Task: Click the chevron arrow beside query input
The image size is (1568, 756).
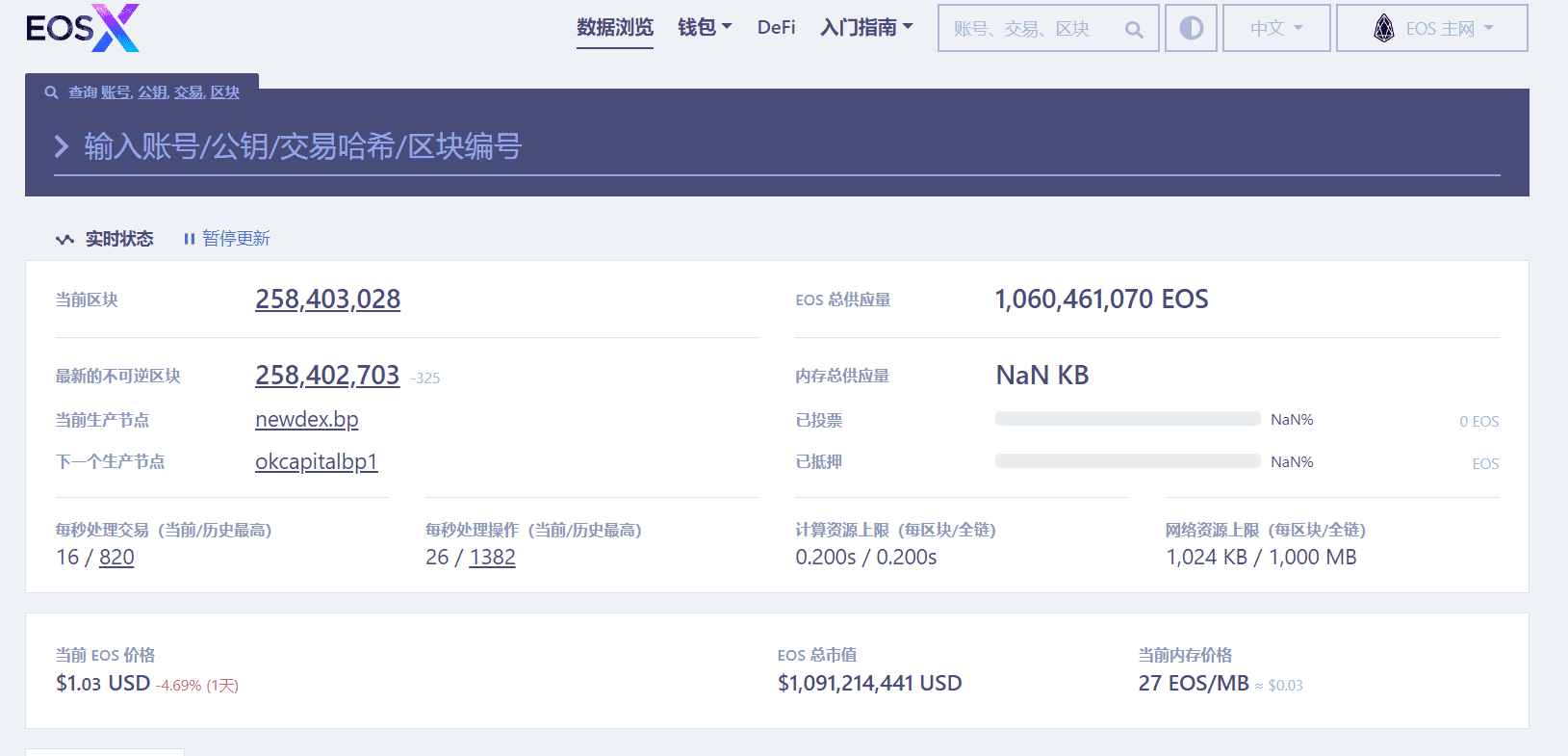Action: point(62,146)
